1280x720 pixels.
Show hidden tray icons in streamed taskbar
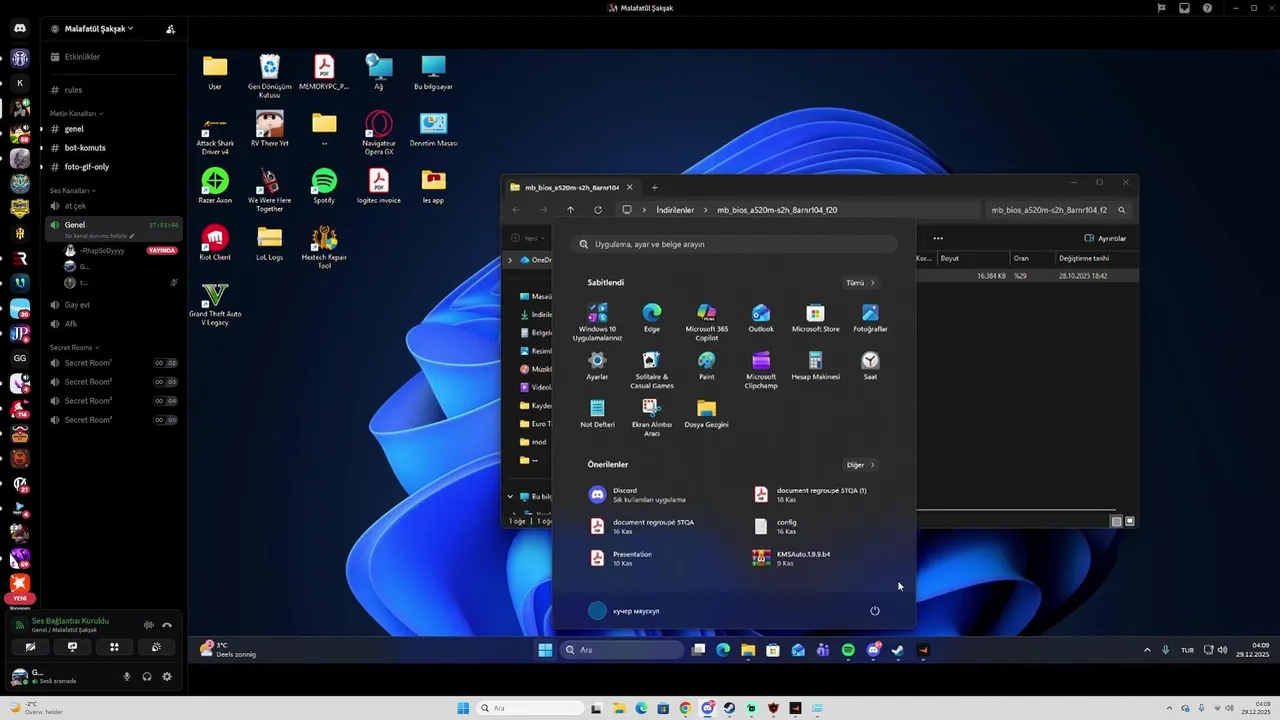[x=1147, y=650]
